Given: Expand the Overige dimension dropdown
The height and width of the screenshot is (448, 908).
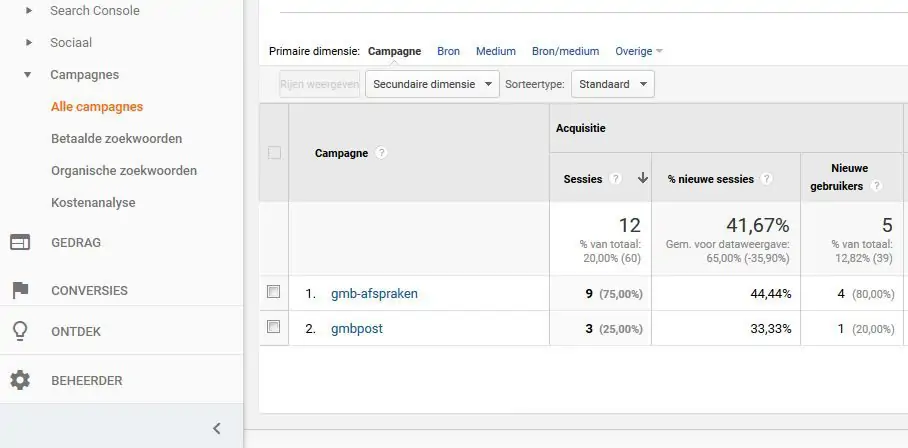Looking at the screenshot, I should [x=639, y=51].
